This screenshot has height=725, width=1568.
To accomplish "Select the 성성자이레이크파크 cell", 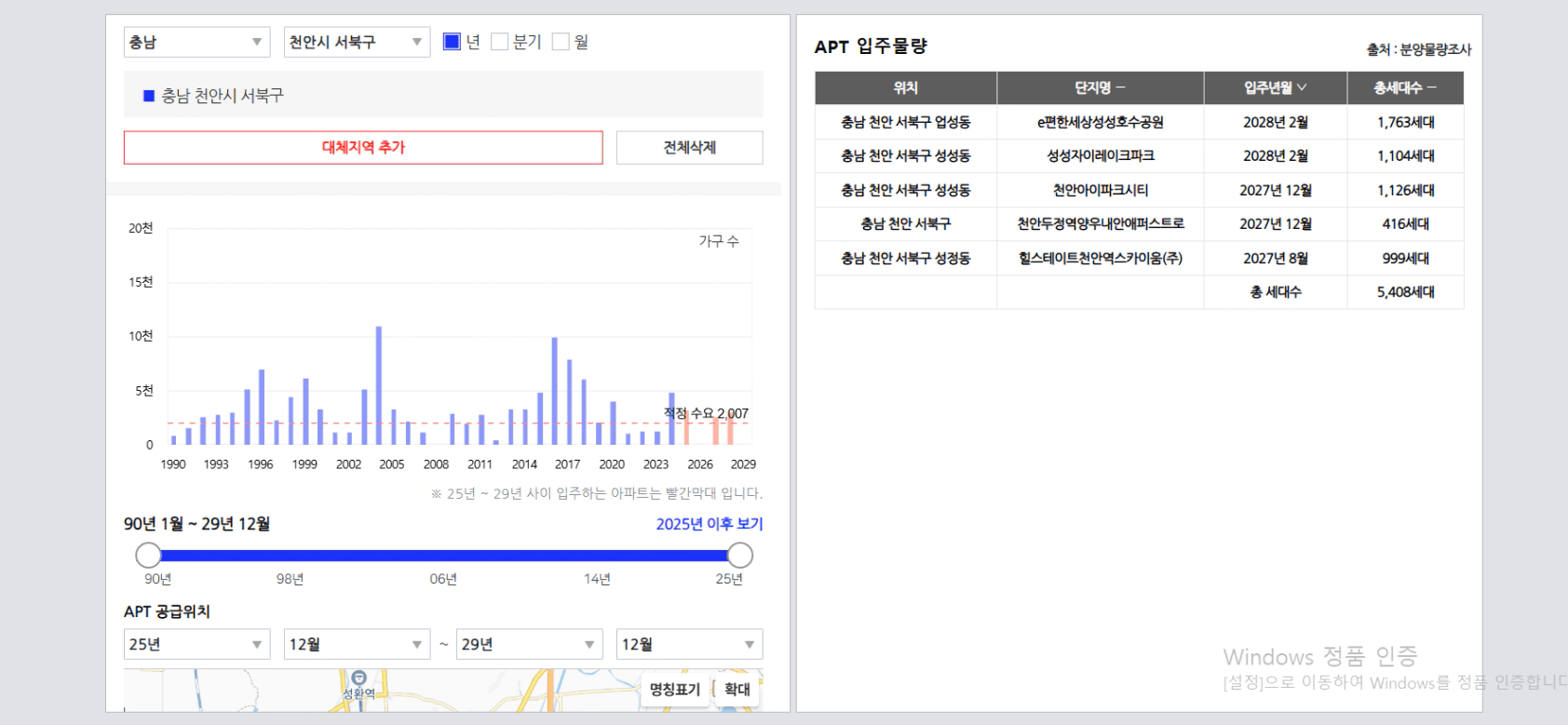I will tap(1100, 155).
